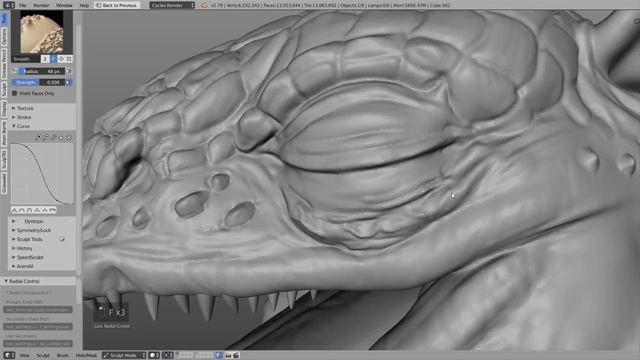Click the Primary Data Path field
The width and height of the screenshot is (640, 360).
click(38, 310)
